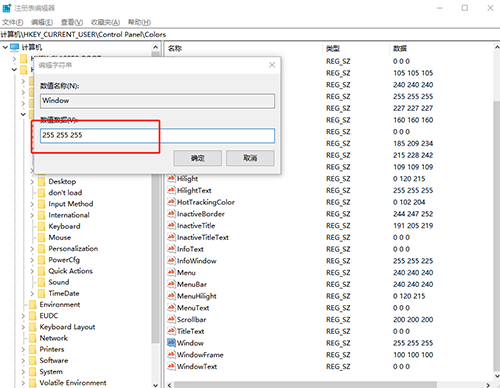Open the 收藏夹(A) menu
Screen dimensions: 500x388
pyautogui.click(x=105, y=22)
